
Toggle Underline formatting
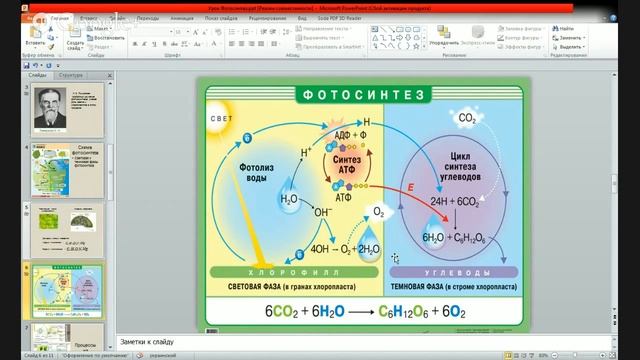click(x=154, y=44)
